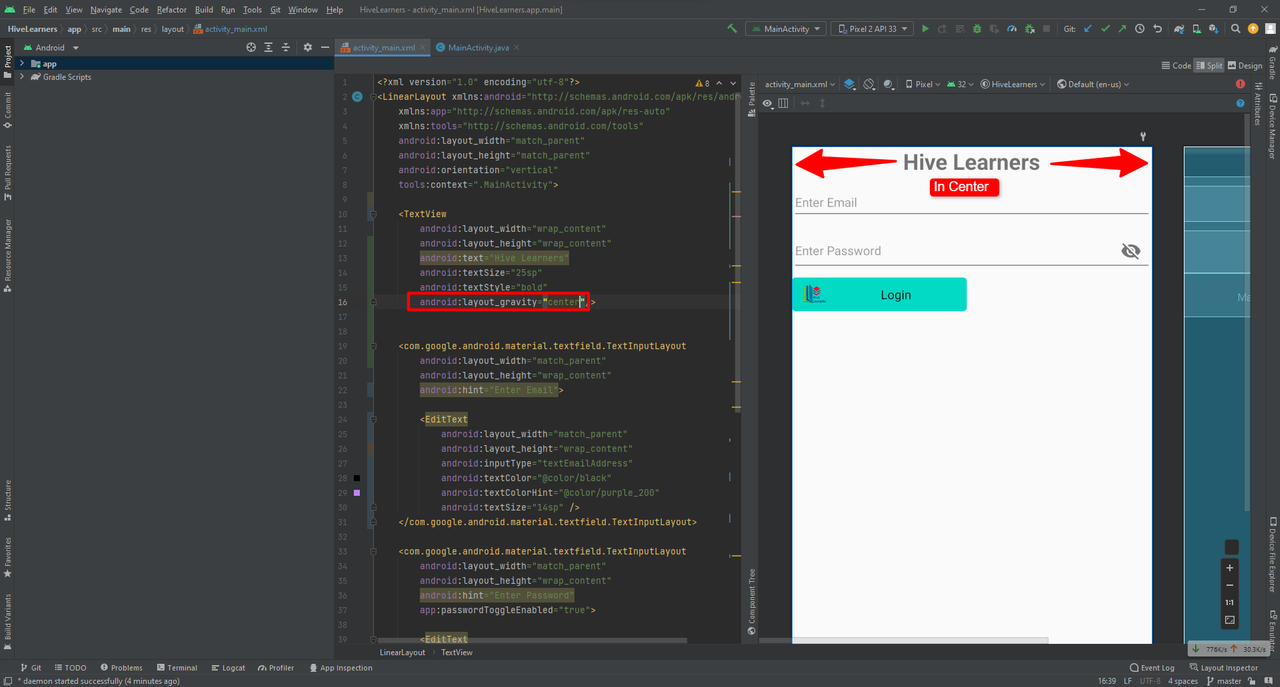Click Expand All in Project panel
Image resolution: width=1280 pixels, height=687 pixels.
[x=268, y=47]
